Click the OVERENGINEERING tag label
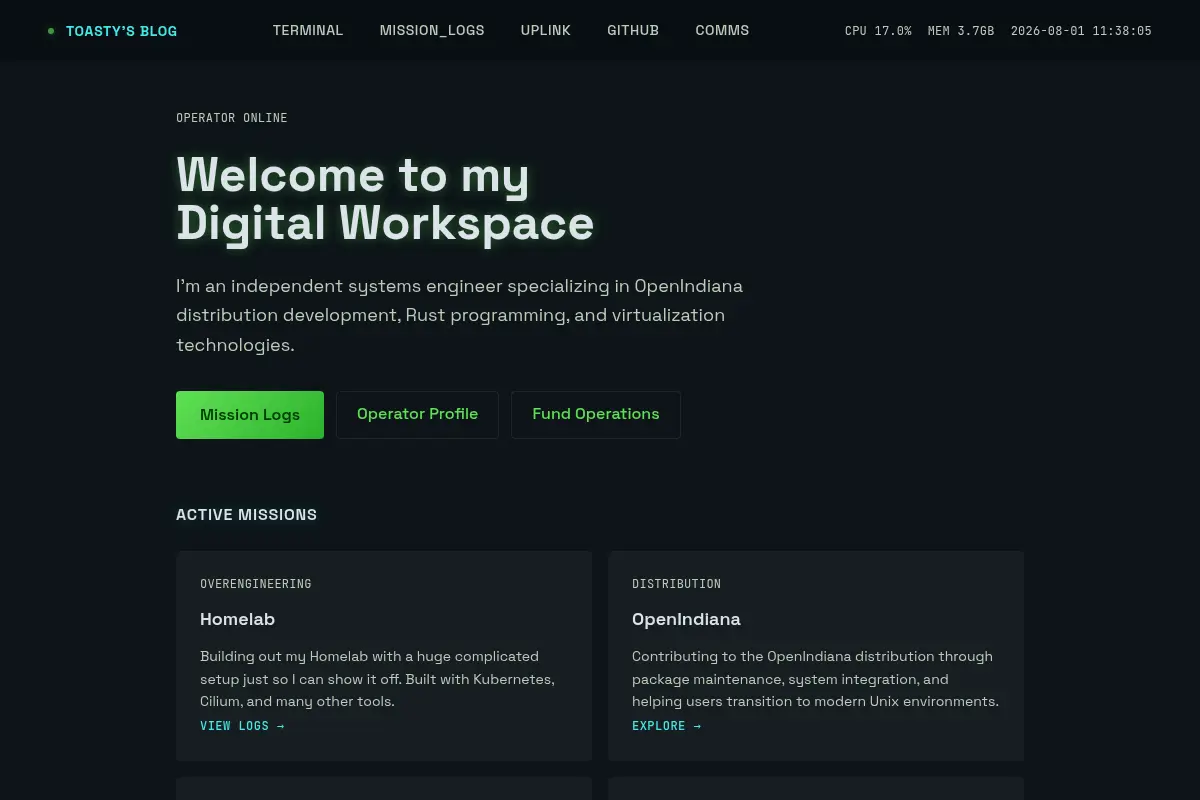Screen dimensions: 1200x800 pyautogui.click(x=256, y=584)
